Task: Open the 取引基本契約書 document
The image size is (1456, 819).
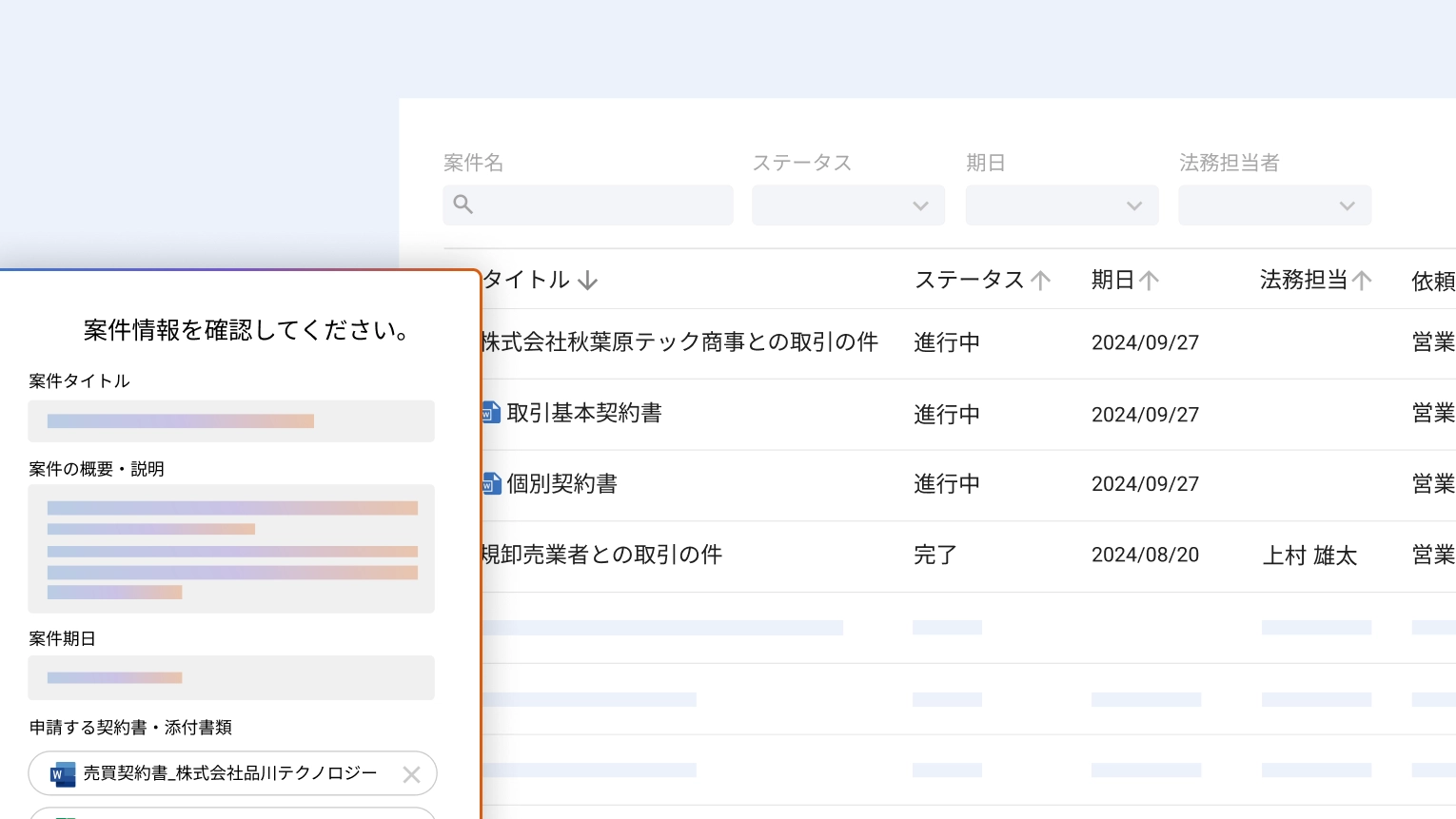Action: click(x=584, y=413)
